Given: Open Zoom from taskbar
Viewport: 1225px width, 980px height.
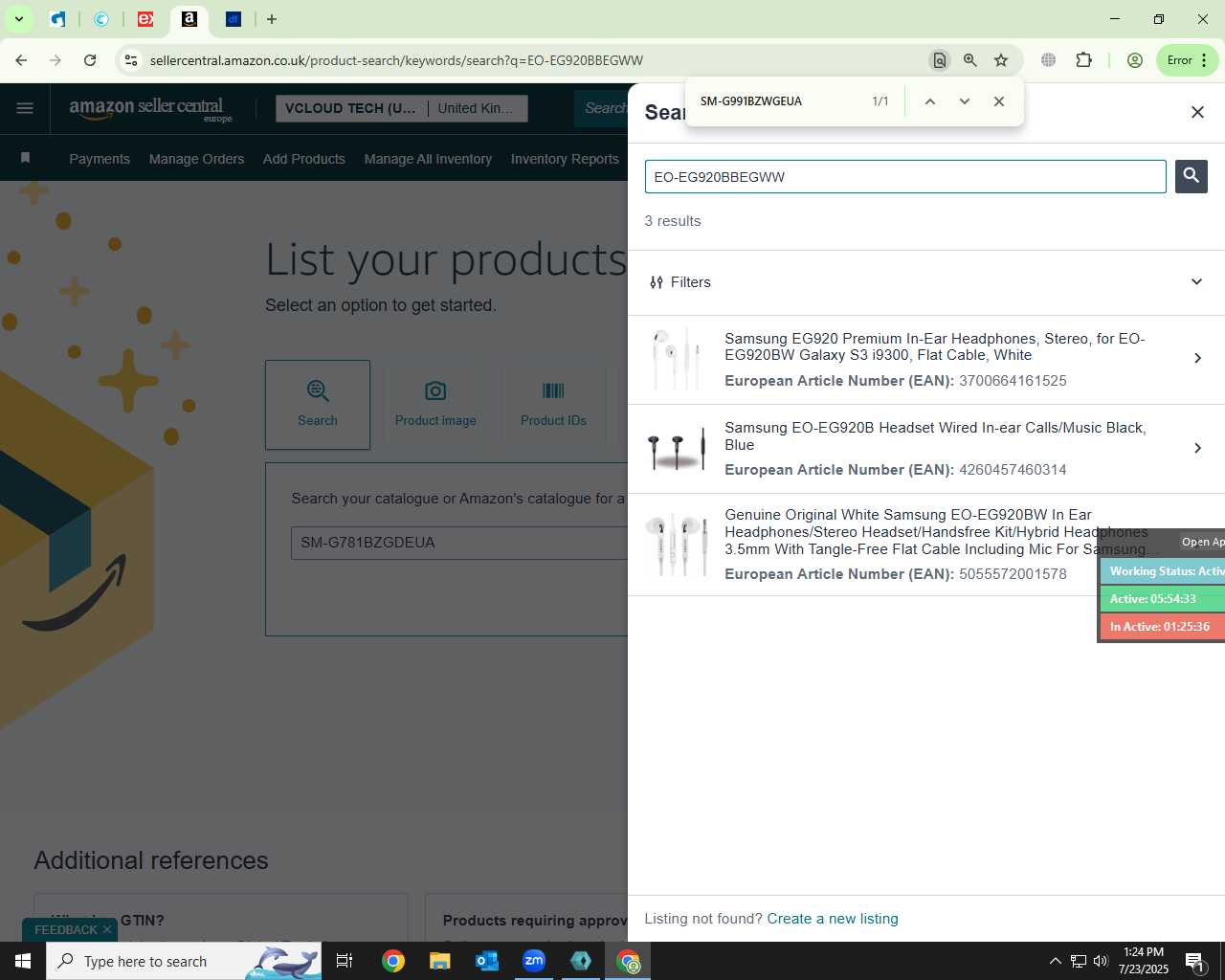Looking at the screenshot, I should pos(534,961).
